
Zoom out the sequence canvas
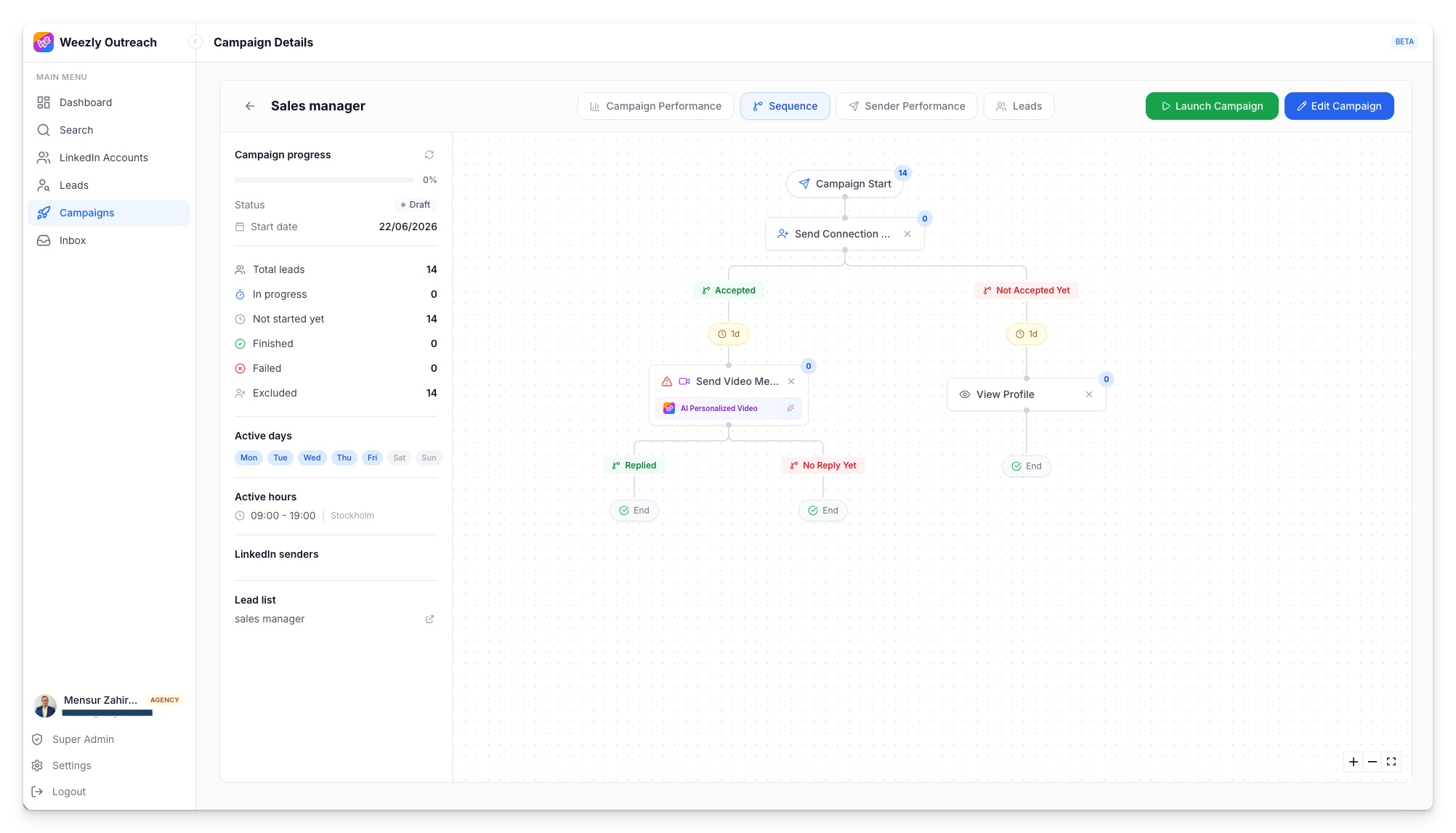click(1372, 762)
